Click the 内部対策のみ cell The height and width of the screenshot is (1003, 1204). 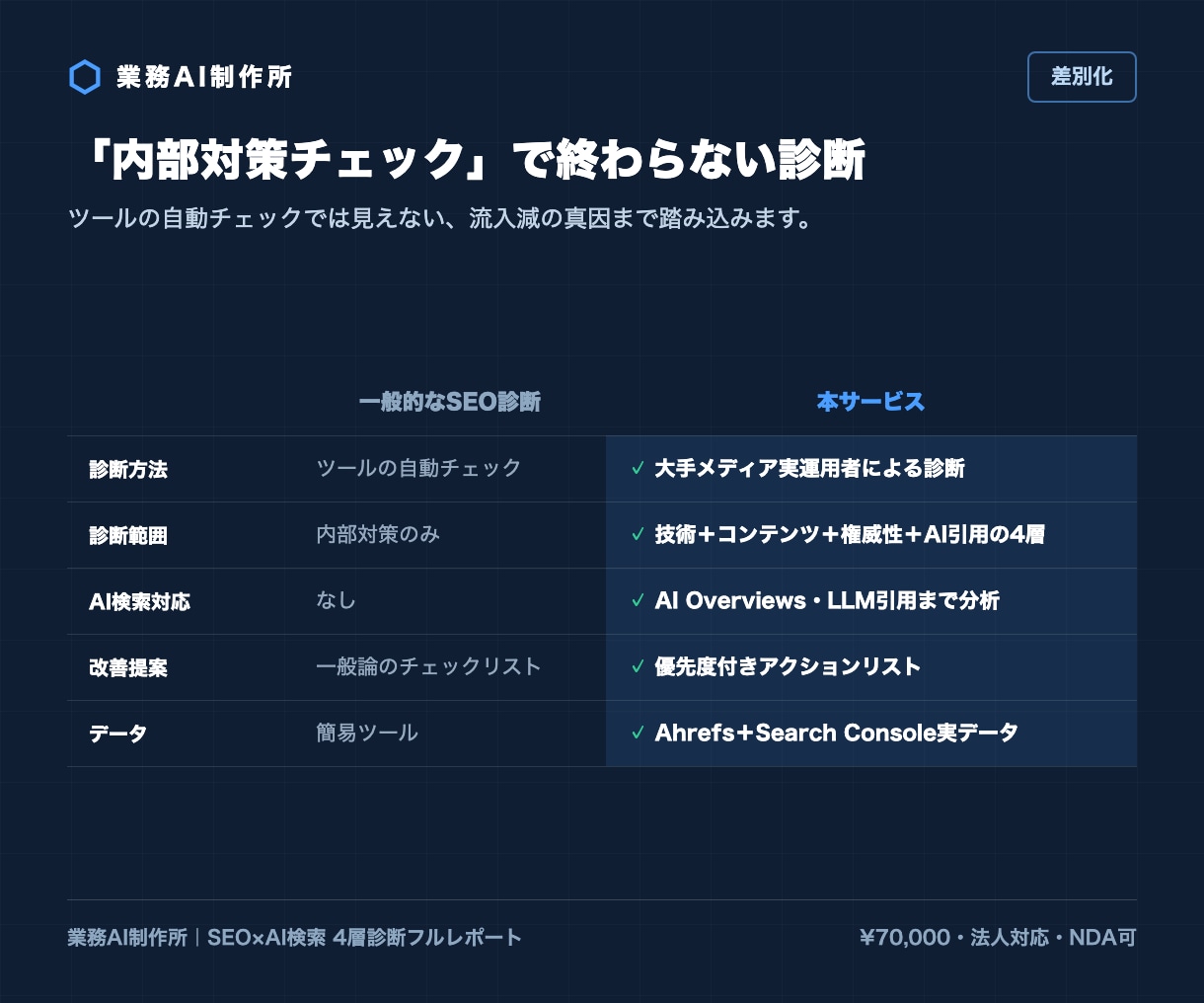point(378,534)
